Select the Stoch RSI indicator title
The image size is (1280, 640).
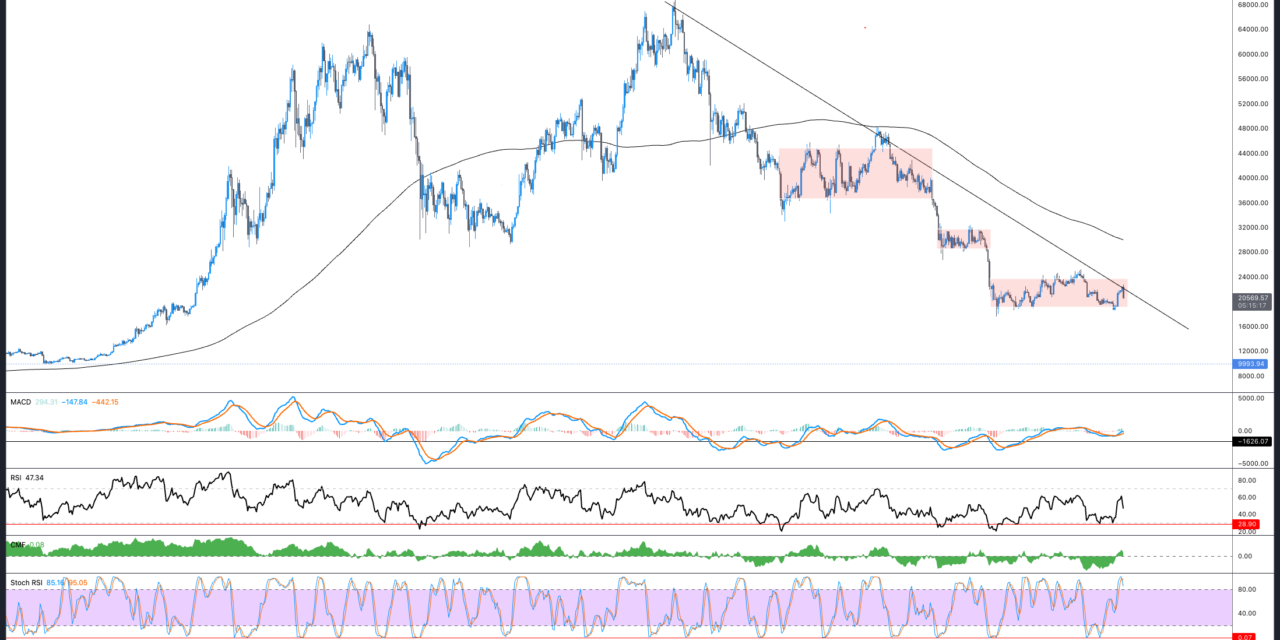[x=27, y=581]
